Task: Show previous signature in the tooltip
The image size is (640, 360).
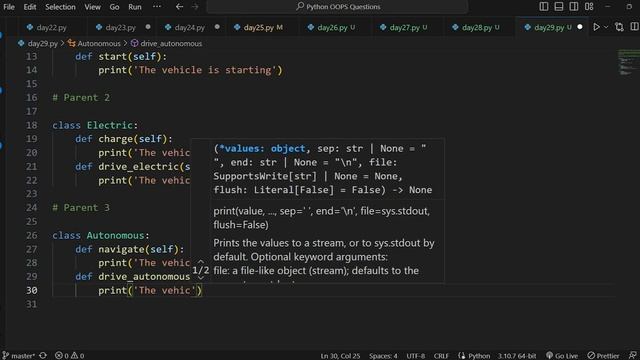Action: 201,261
